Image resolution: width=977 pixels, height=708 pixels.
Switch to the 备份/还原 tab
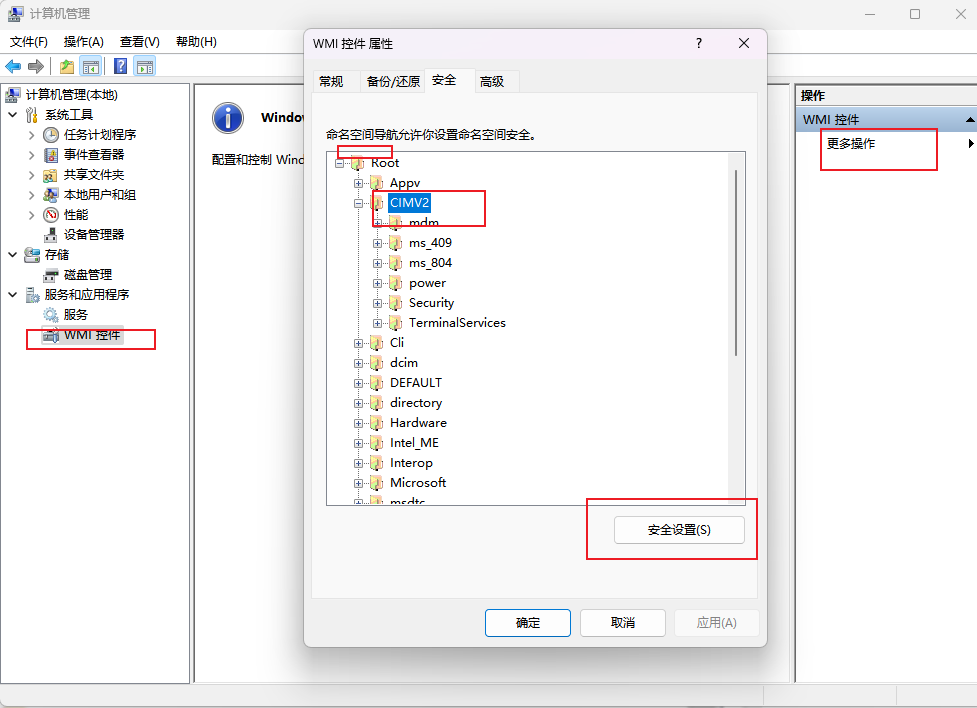pyautogui.click(x=393, y=82)
